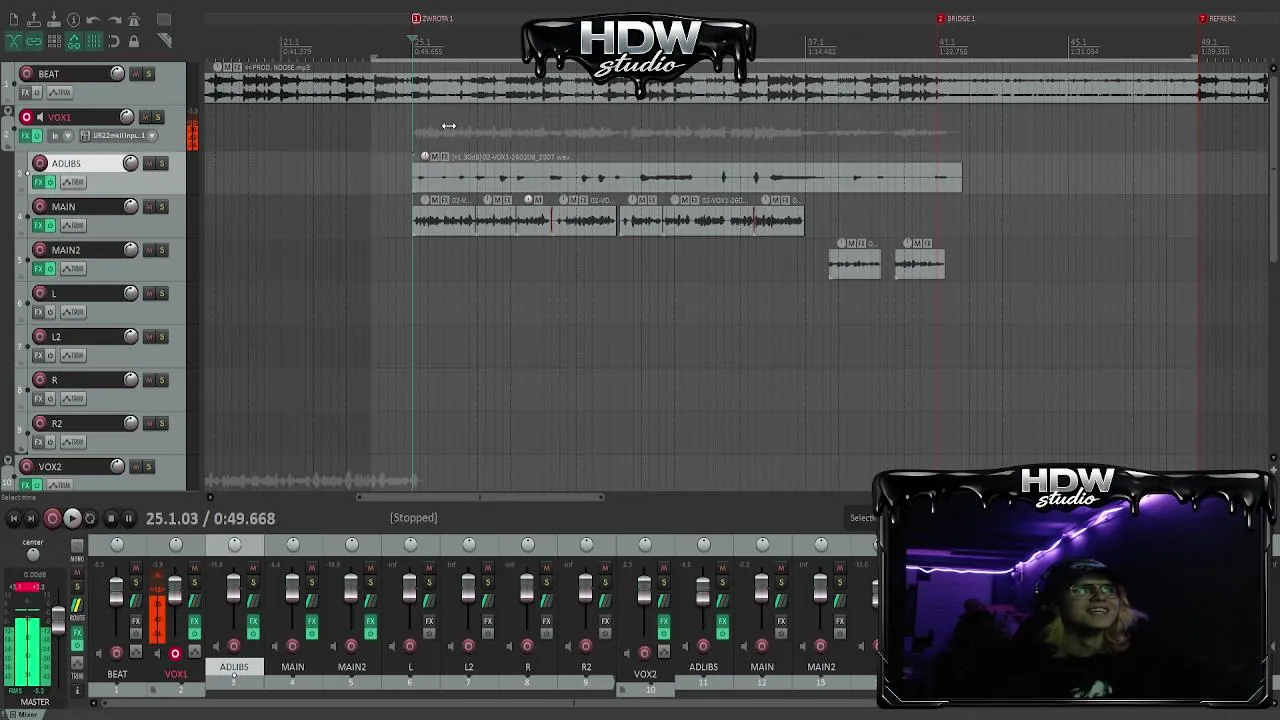Collapse the VOX2 folder track
Image resolution: width=1280 pixels, height=720 pixels.
click(x=8, y=461)
